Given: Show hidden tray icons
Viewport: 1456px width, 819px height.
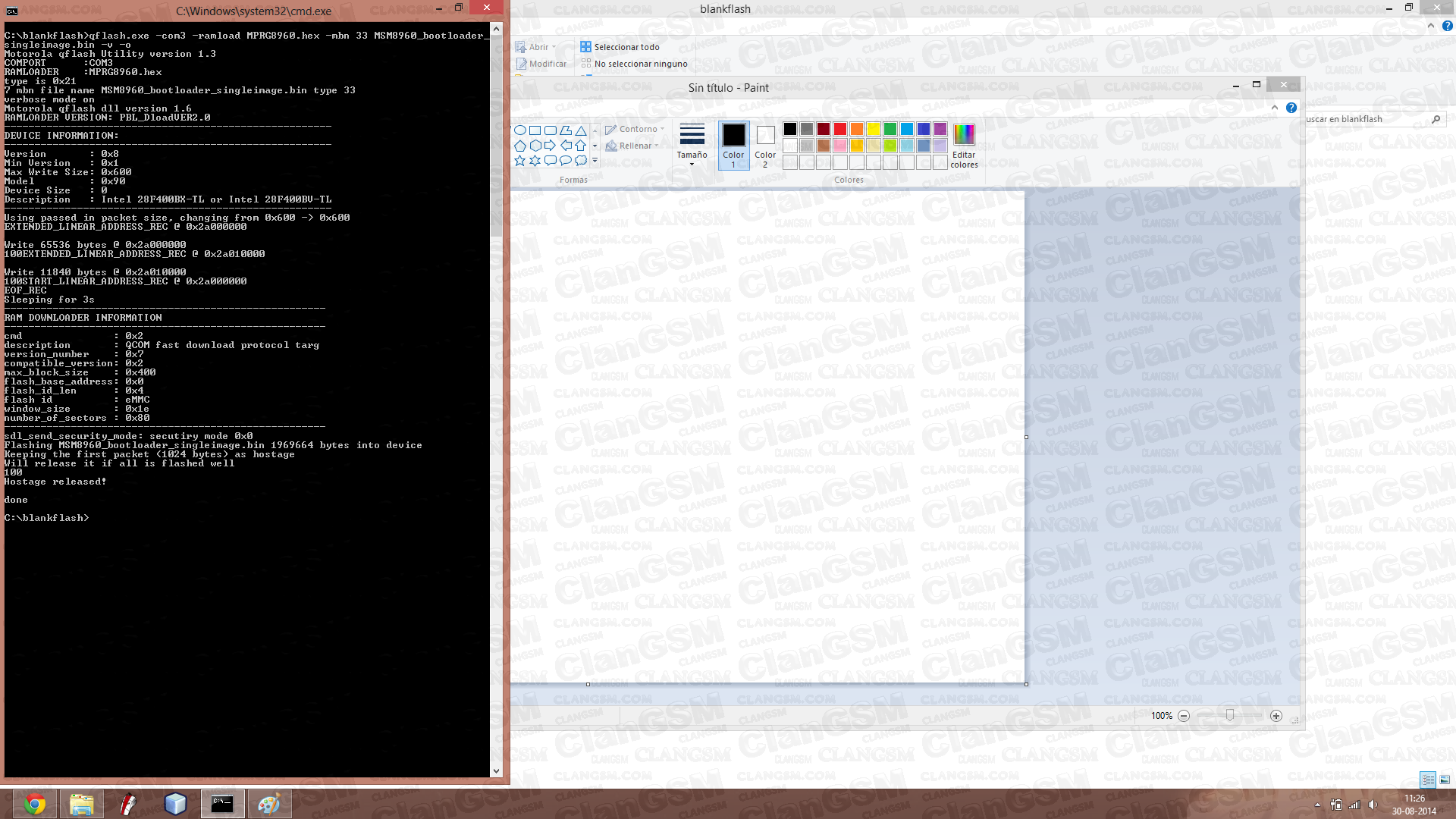Looking at the screenshot, I should (x=1317, y=805).
